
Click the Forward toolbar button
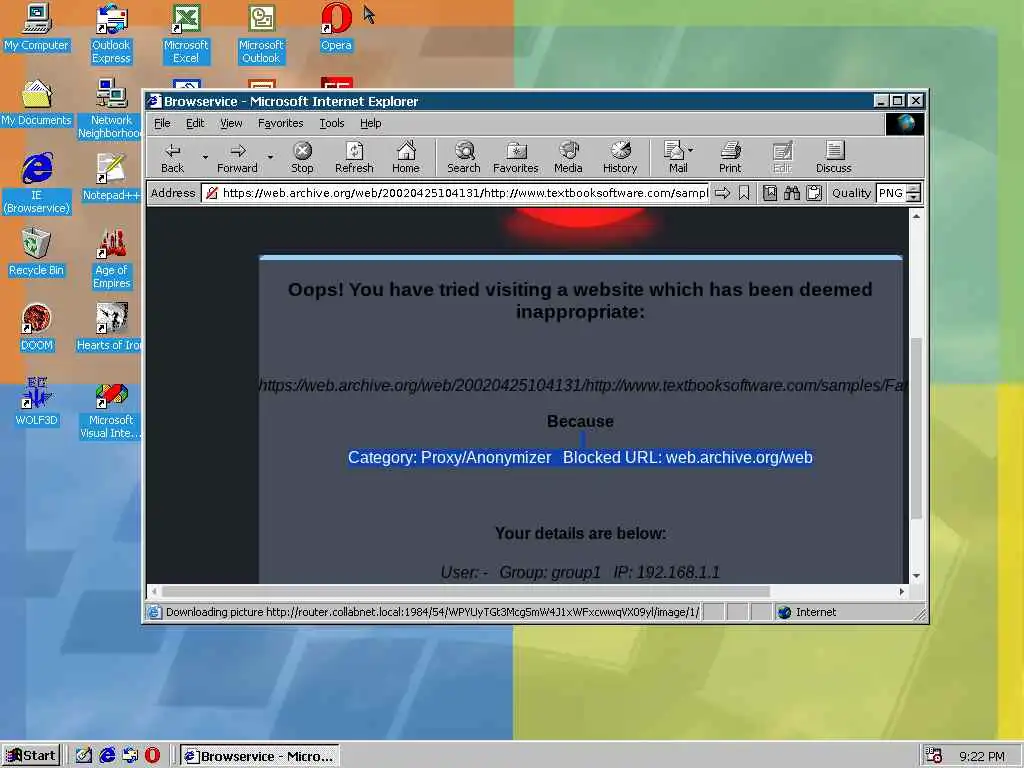tap(237, 157)
